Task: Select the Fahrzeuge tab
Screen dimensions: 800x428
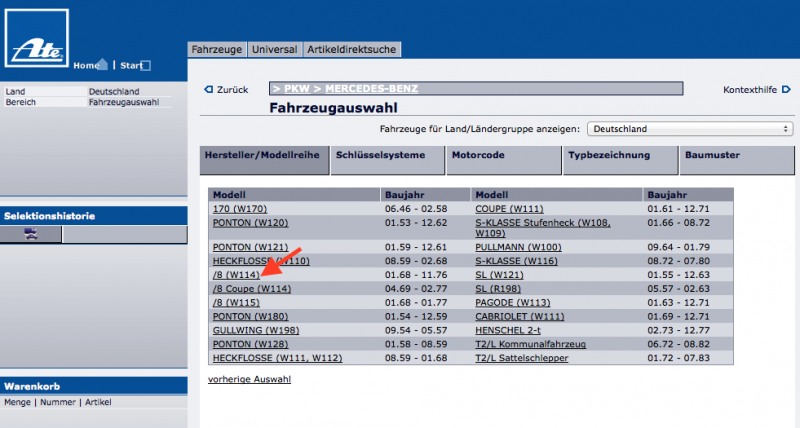Action: 217,49
